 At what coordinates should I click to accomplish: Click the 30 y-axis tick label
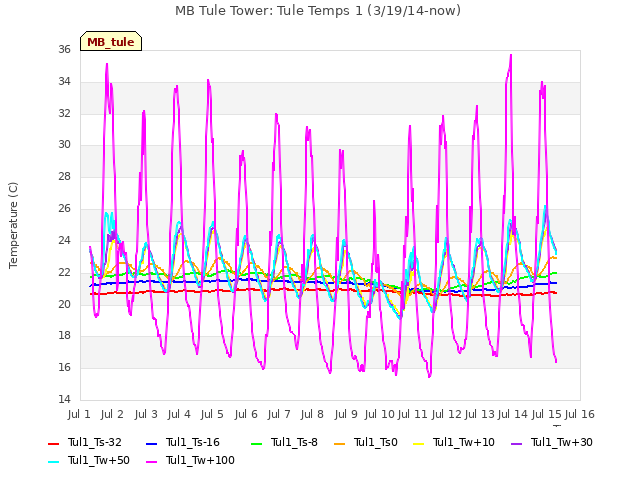[64, 144]
